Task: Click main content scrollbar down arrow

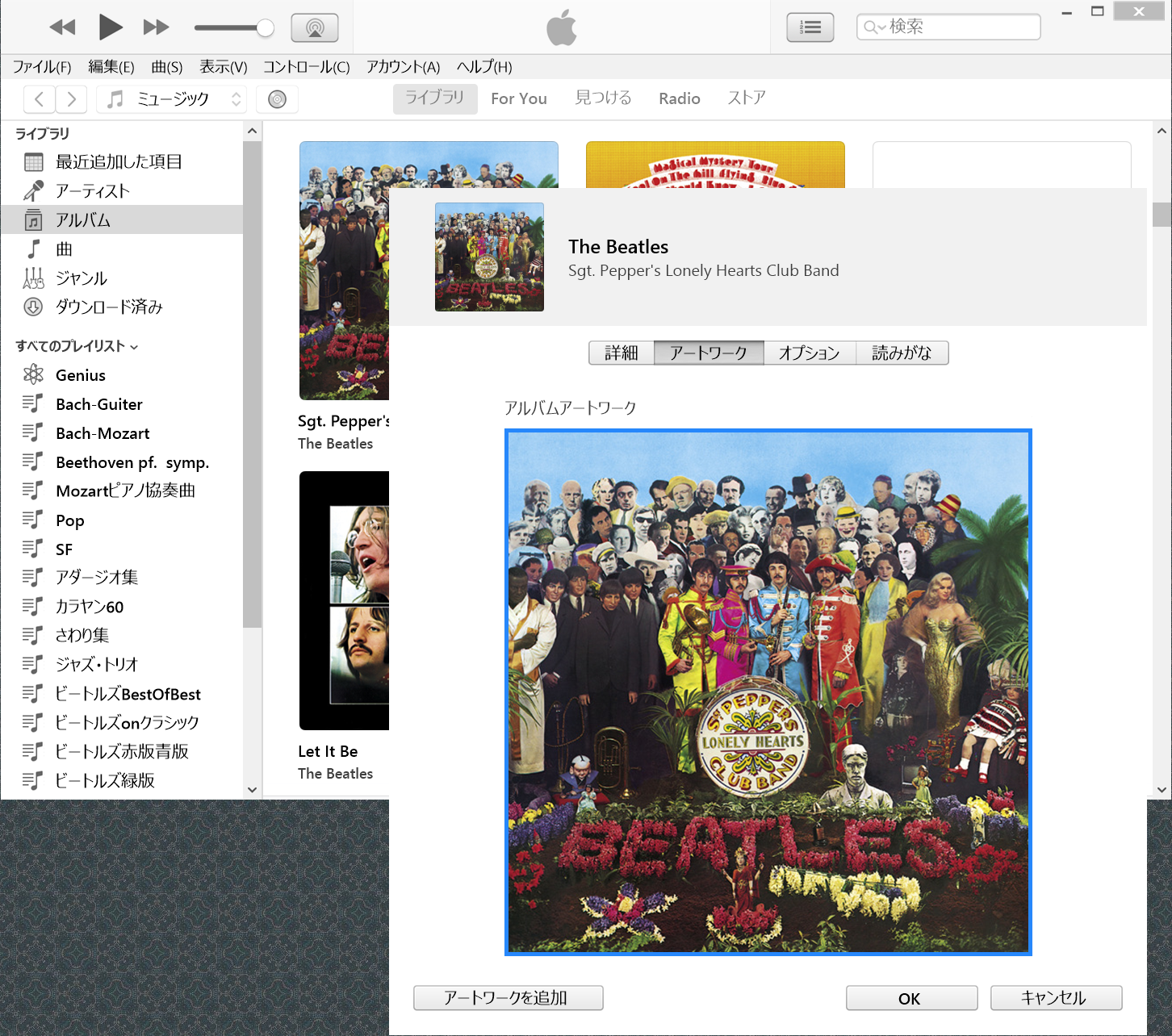Action: pyautogui.click(x=1162, y=790)
